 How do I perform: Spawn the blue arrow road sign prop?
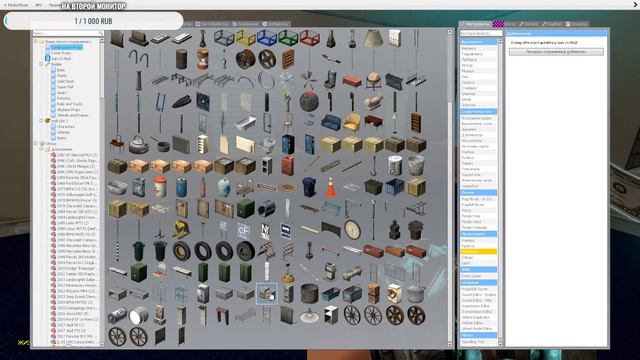click(x=286, y=231)
